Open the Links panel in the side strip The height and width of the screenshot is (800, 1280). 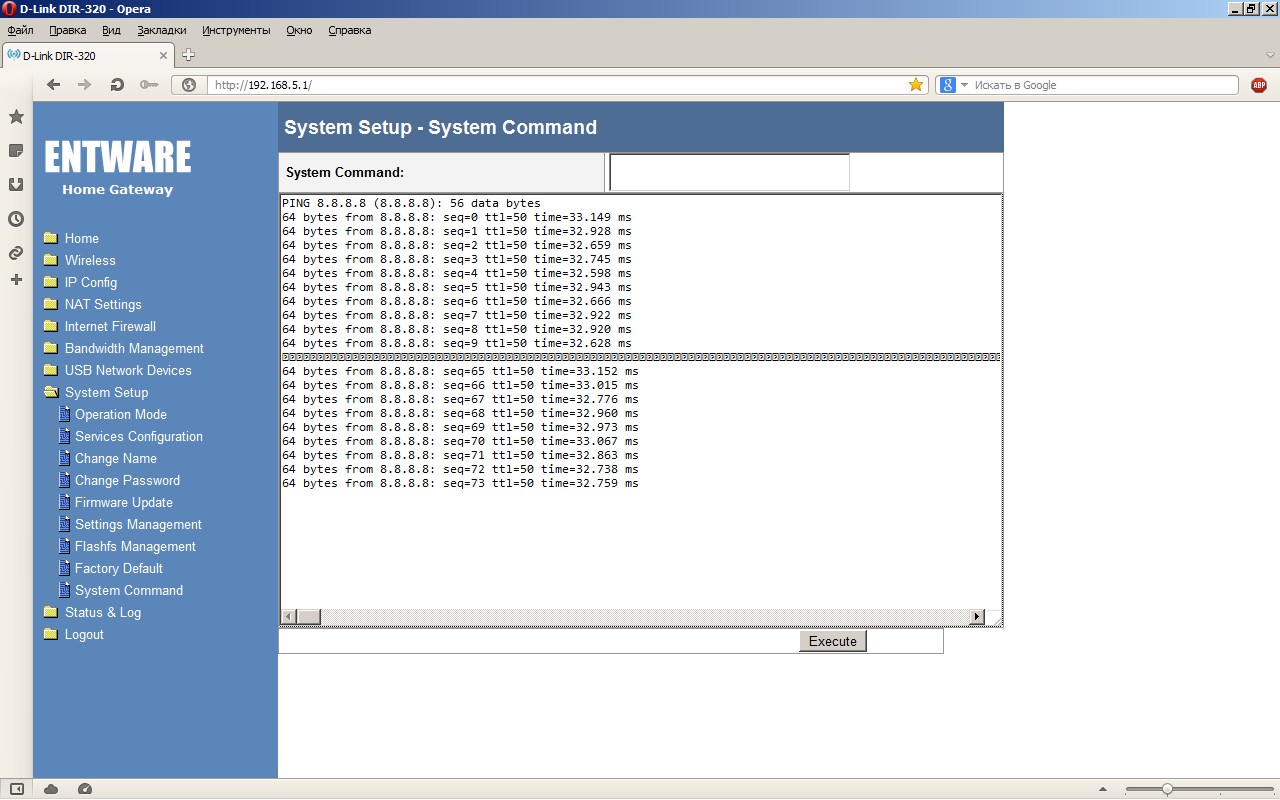16,253
